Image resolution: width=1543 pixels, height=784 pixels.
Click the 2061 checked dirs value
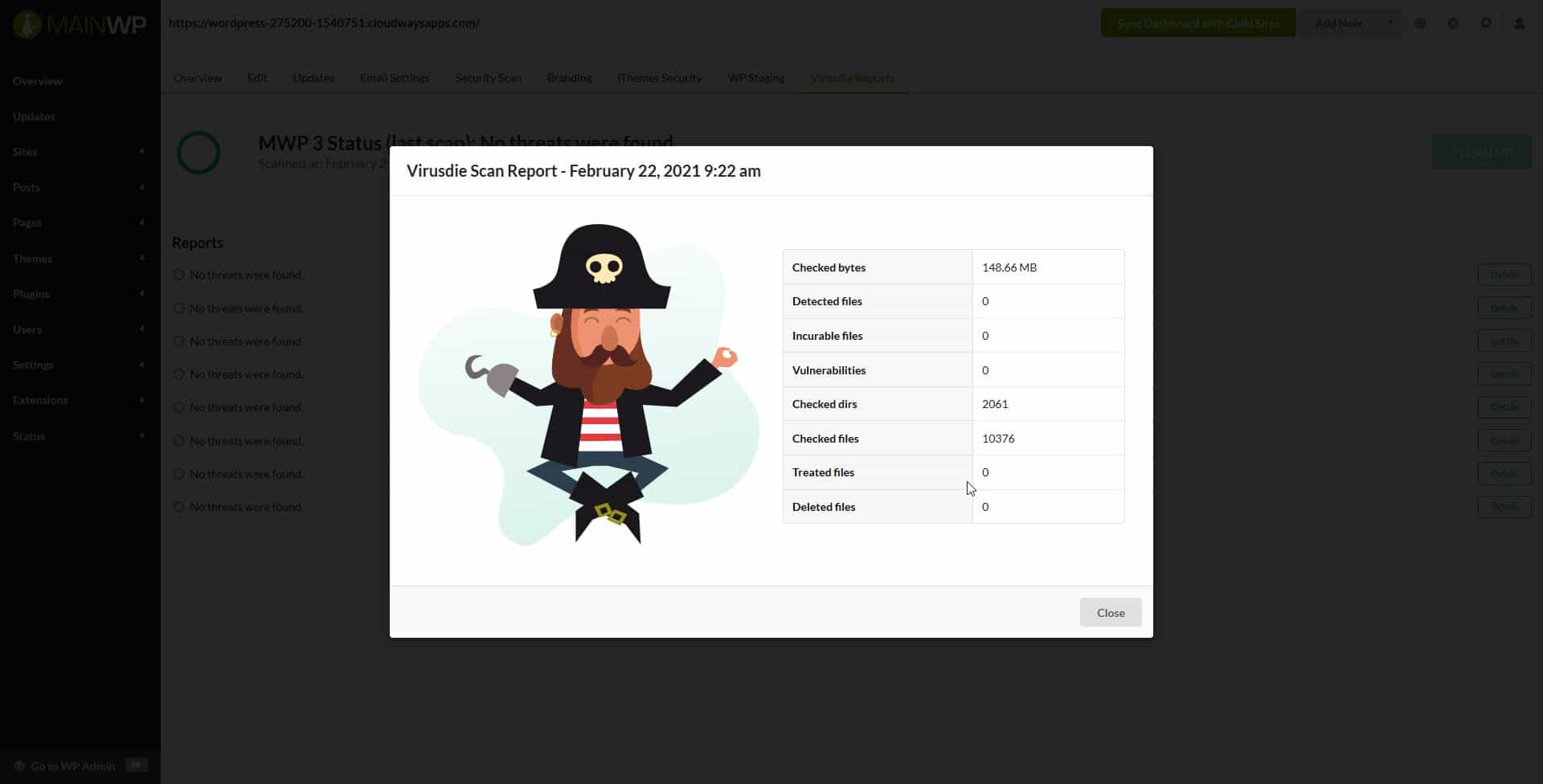coord(995,404)
